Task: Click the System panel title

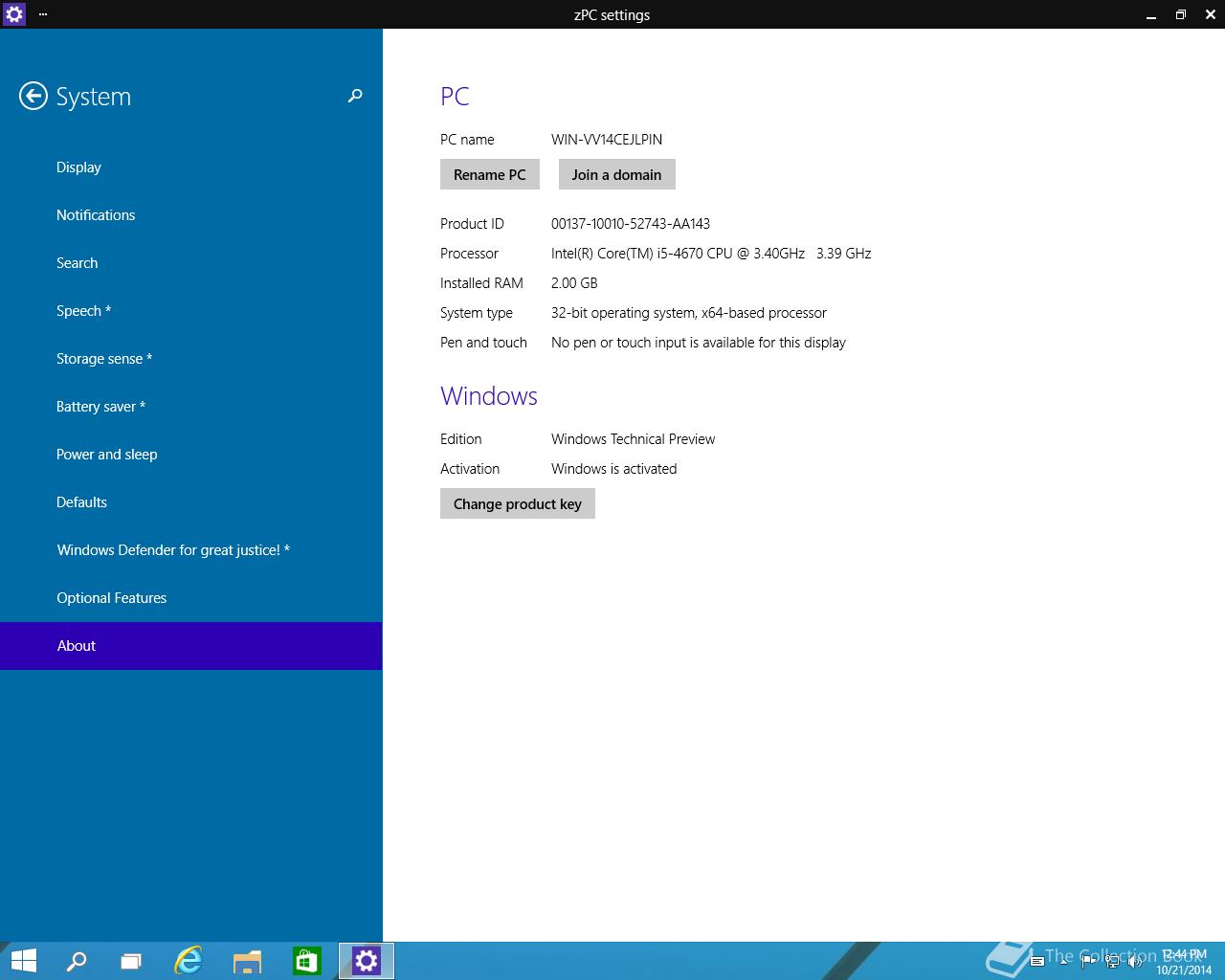Action: point(94,98)
